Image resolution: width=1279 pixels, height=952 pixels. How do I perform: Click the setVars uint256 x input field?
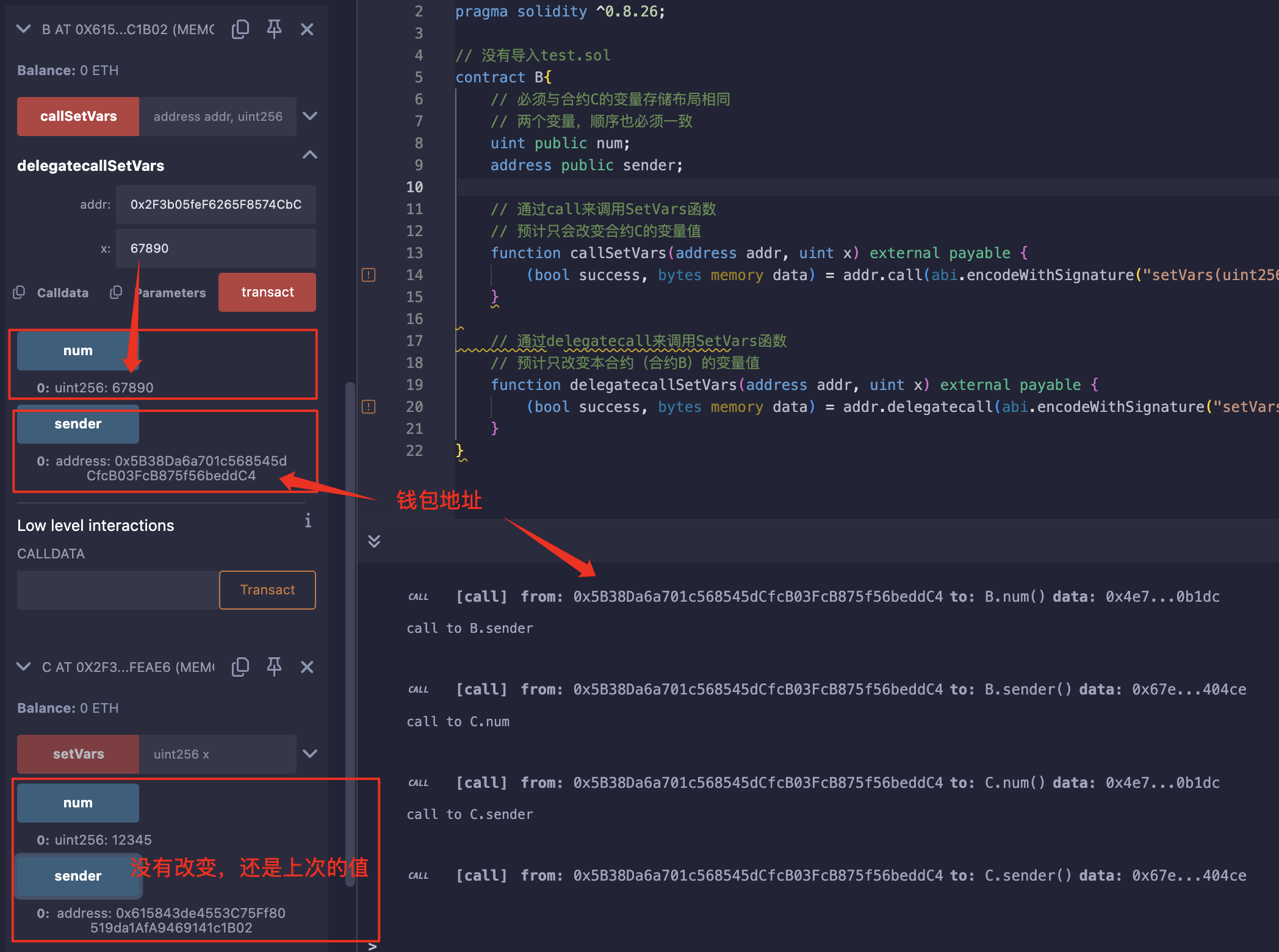coord(217,754)
